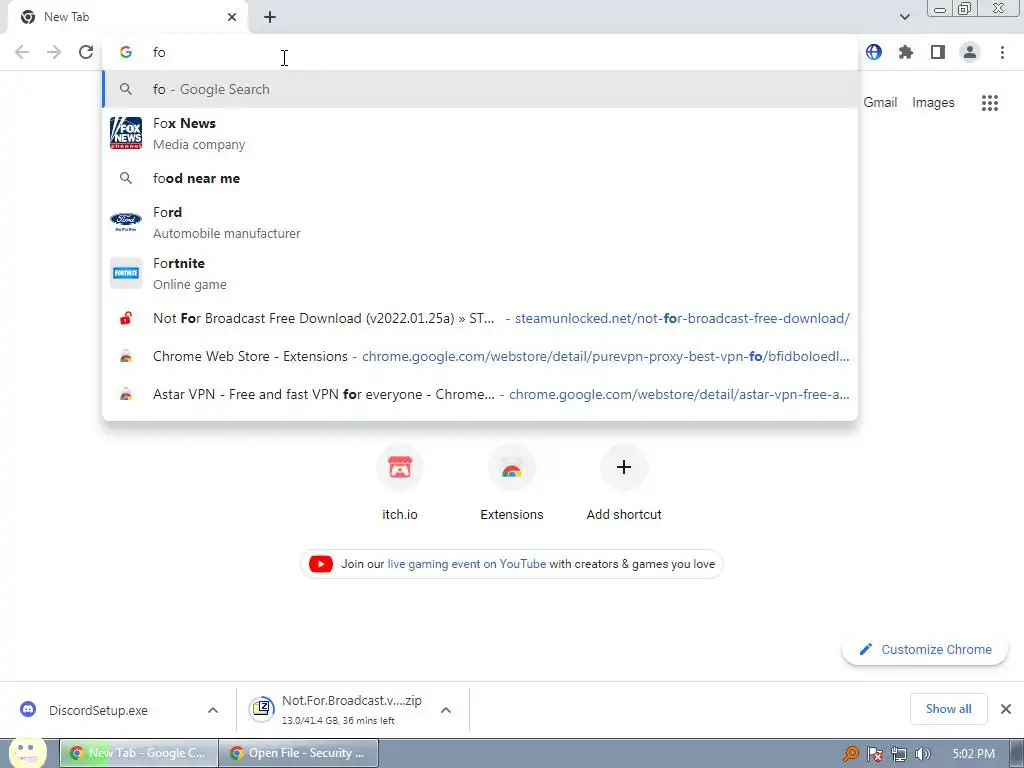Click the web store icon beside Astar VPN

point(126,394)
